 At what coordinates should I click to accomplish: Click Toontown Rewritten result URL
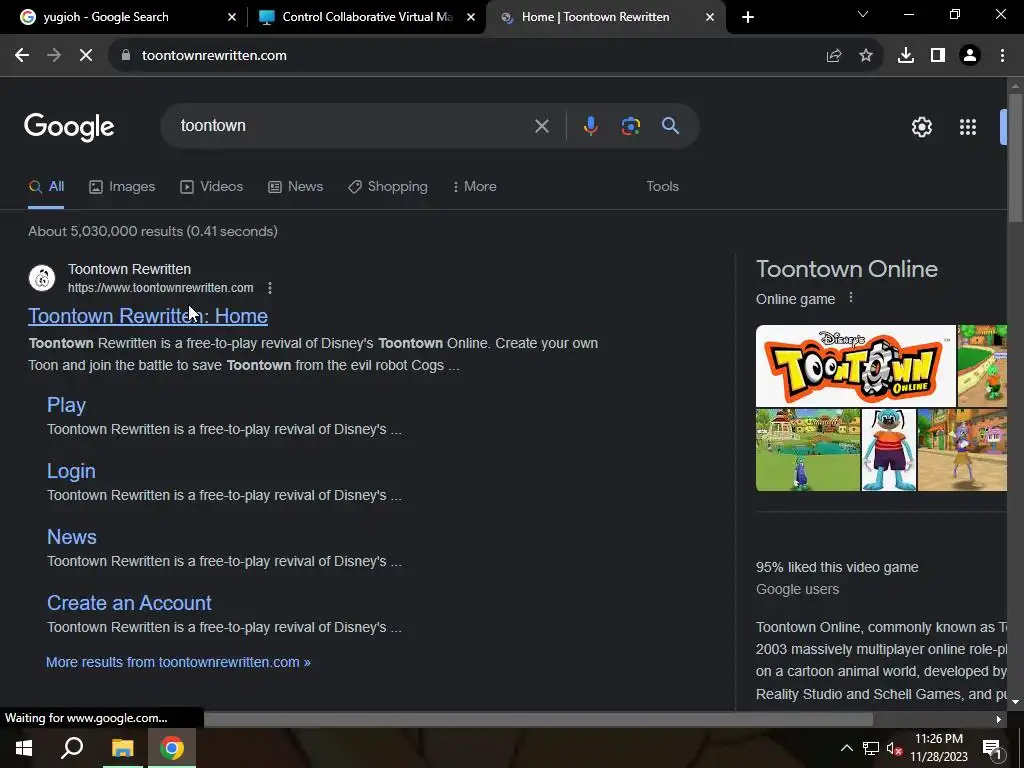tap(161, 288)
